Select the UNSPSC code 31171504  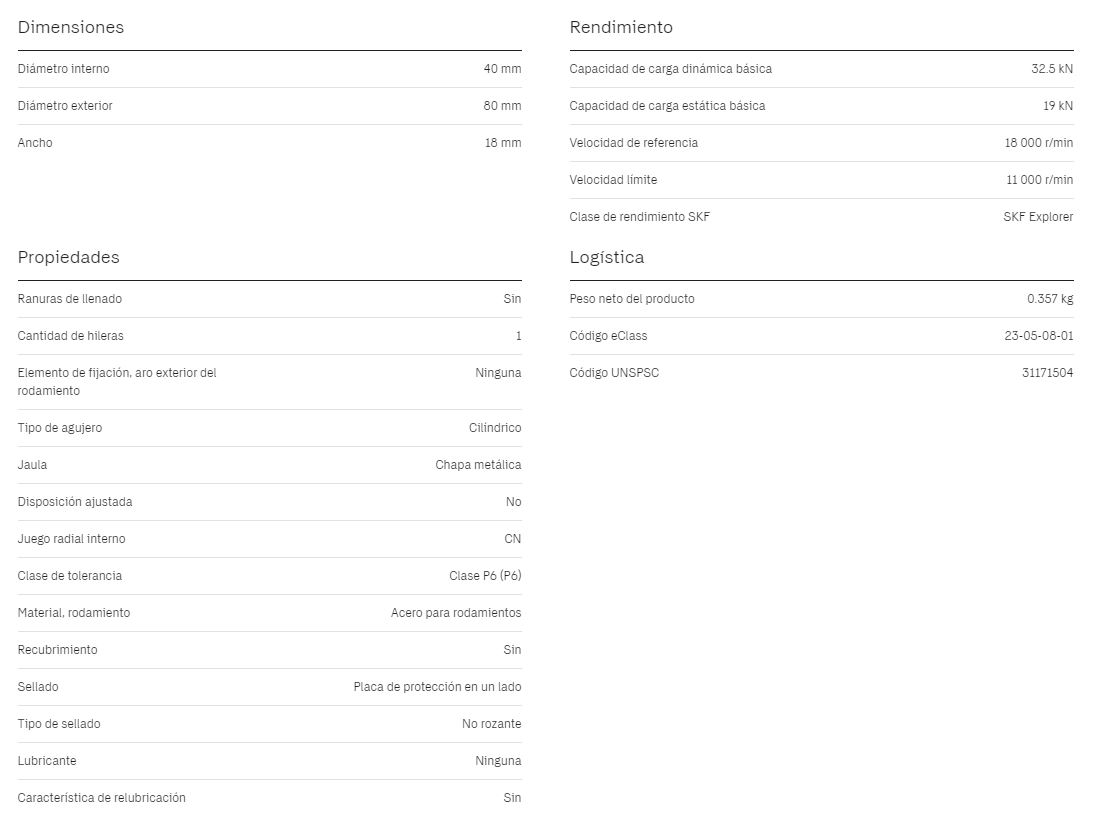tap(1047, 372)
